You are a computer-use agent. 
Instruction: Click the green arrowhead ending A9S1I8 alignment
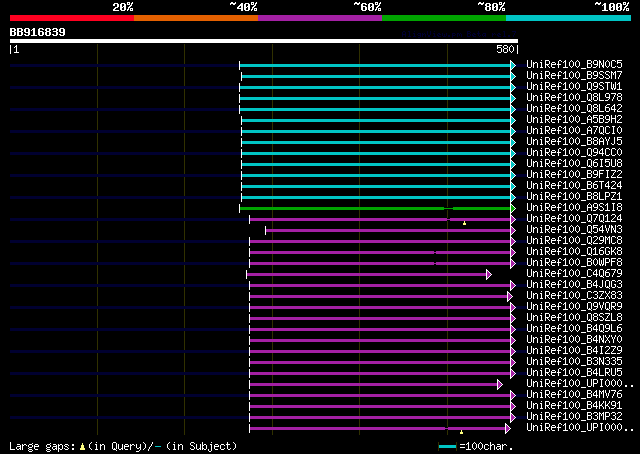point(513,209)
